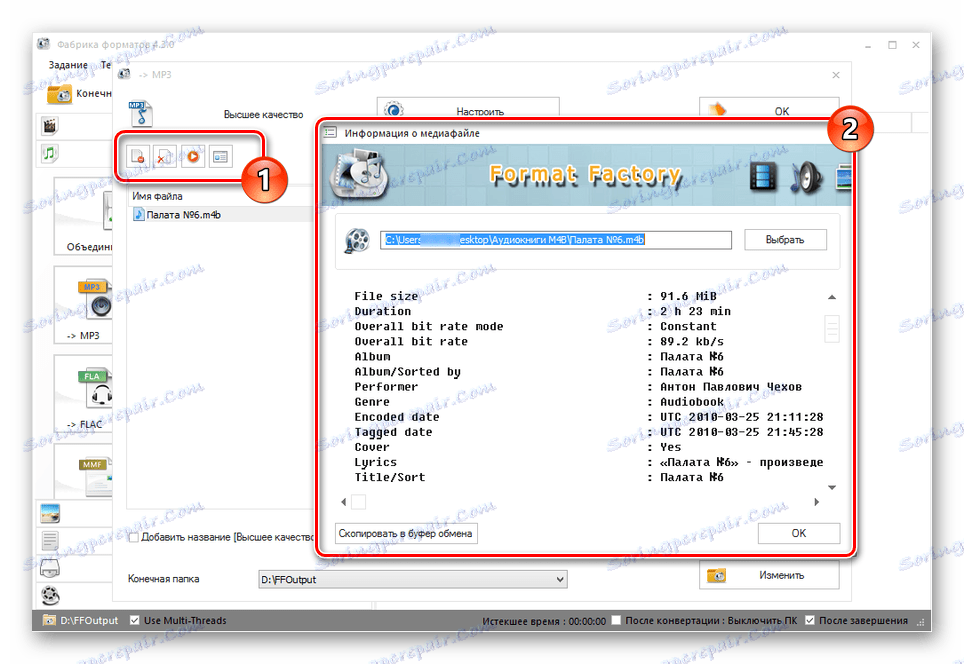Click the info list scroll down arrow
Screen dimensions: 964x664
pyautogui.click(x=832, y=488)
